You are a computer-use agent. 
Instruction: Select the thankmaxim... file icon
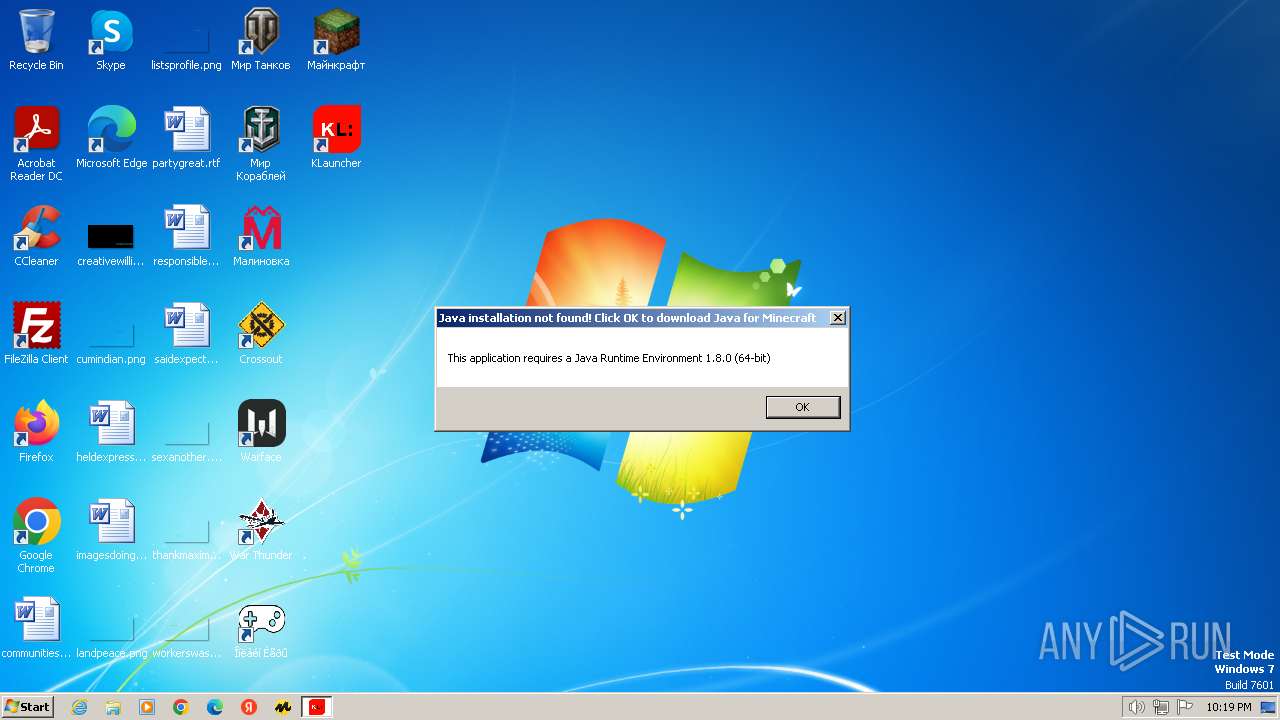click(186, 538)
